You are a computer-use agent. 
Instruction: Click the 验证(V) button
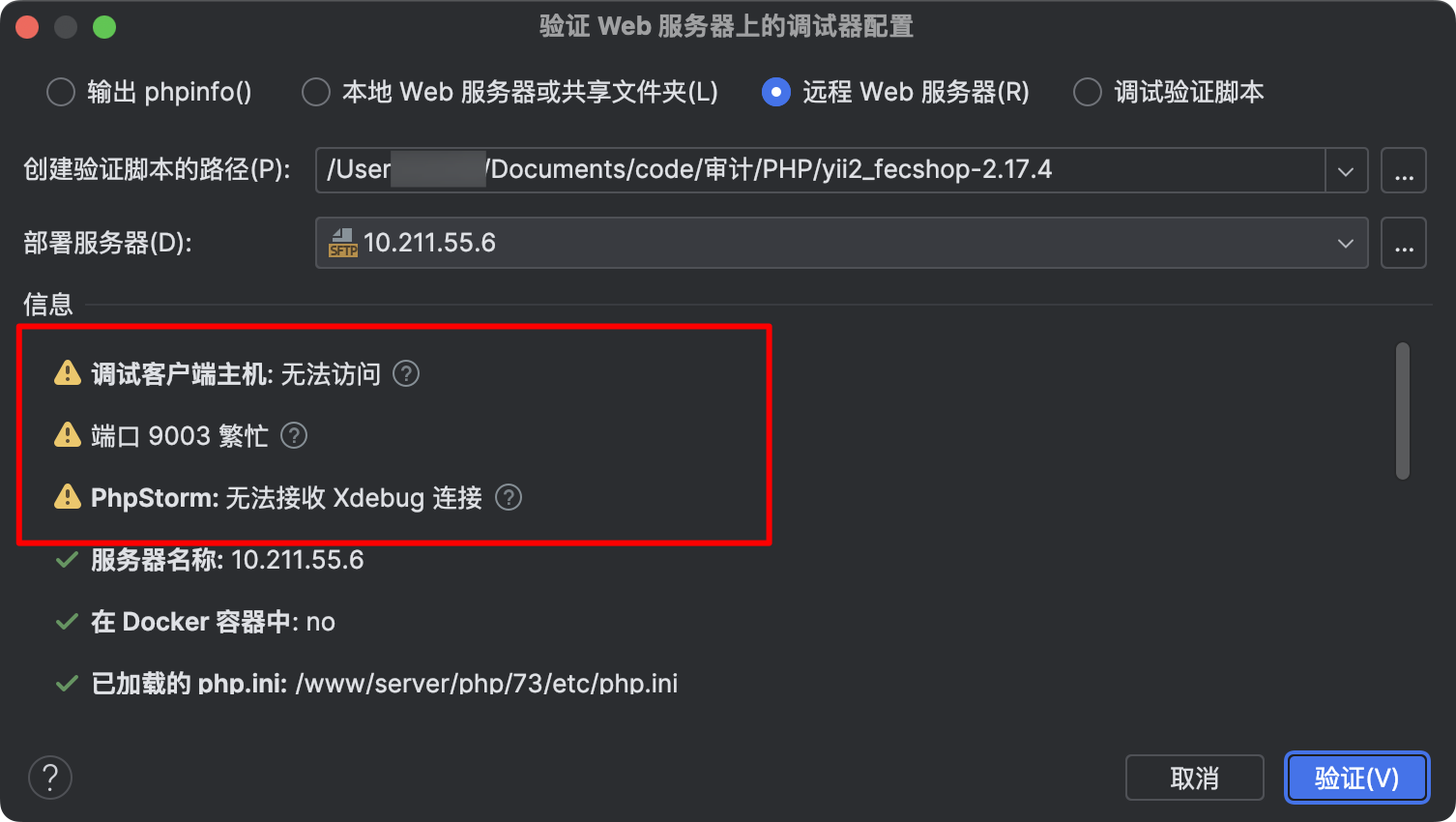1357,778
